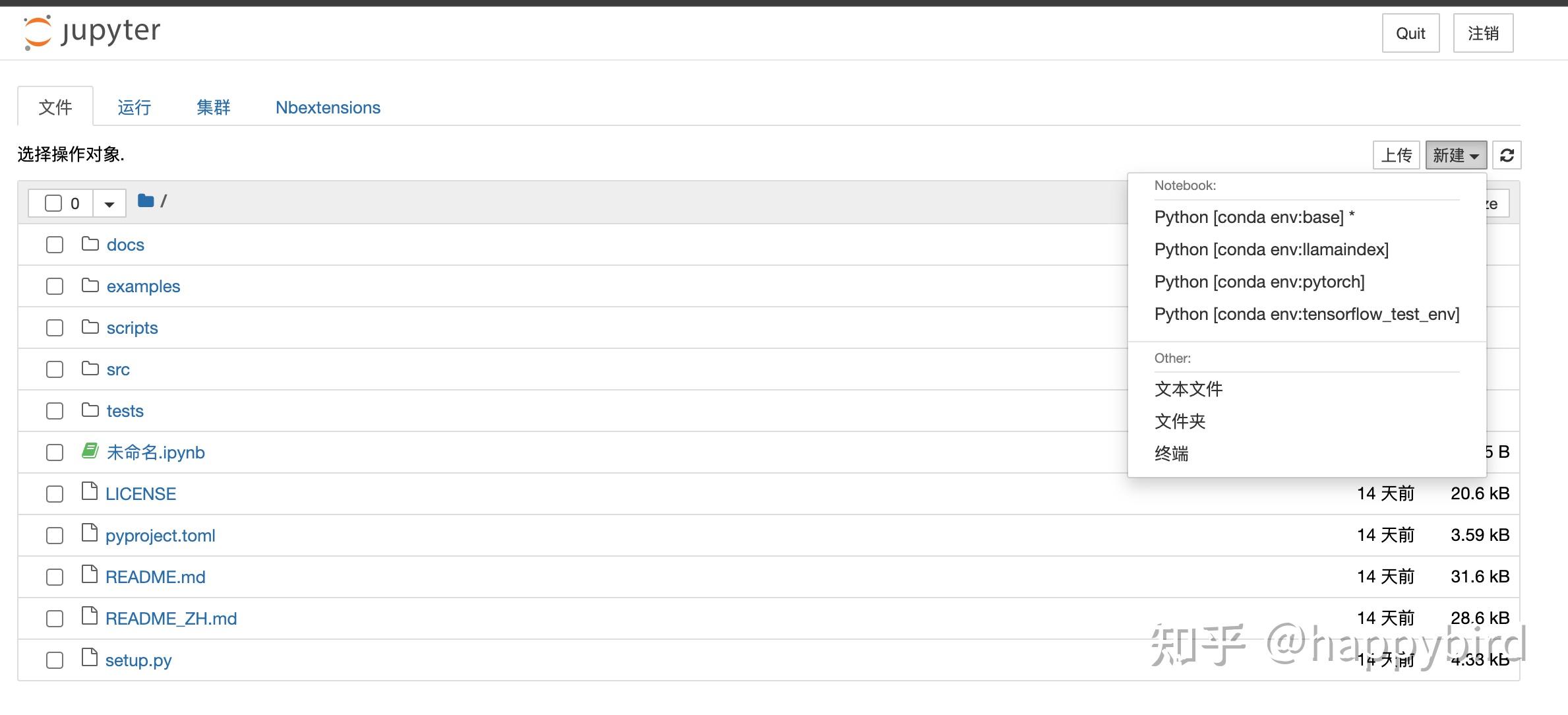The image size is (1568, 715).
Task: Expand the selection filter dropdown arrow
Action: pyautogui.click(x=109, y=203)
